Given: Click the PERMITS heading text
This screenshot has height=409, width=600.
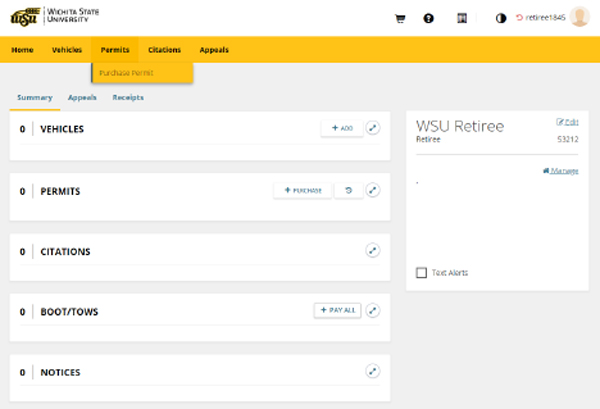Looking at the screenshot, I should coord(60,191).
